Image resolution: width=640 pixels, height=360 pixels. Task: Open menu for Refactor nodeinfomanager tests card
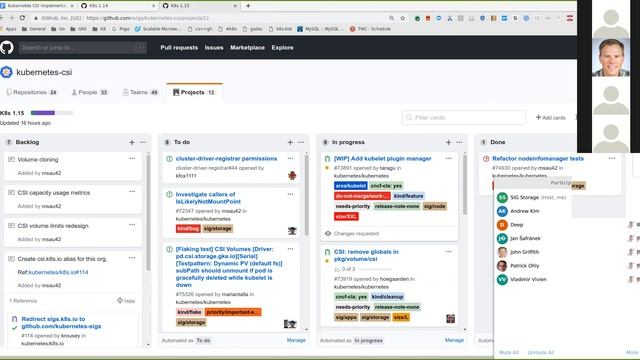click(x=612, y=158)
